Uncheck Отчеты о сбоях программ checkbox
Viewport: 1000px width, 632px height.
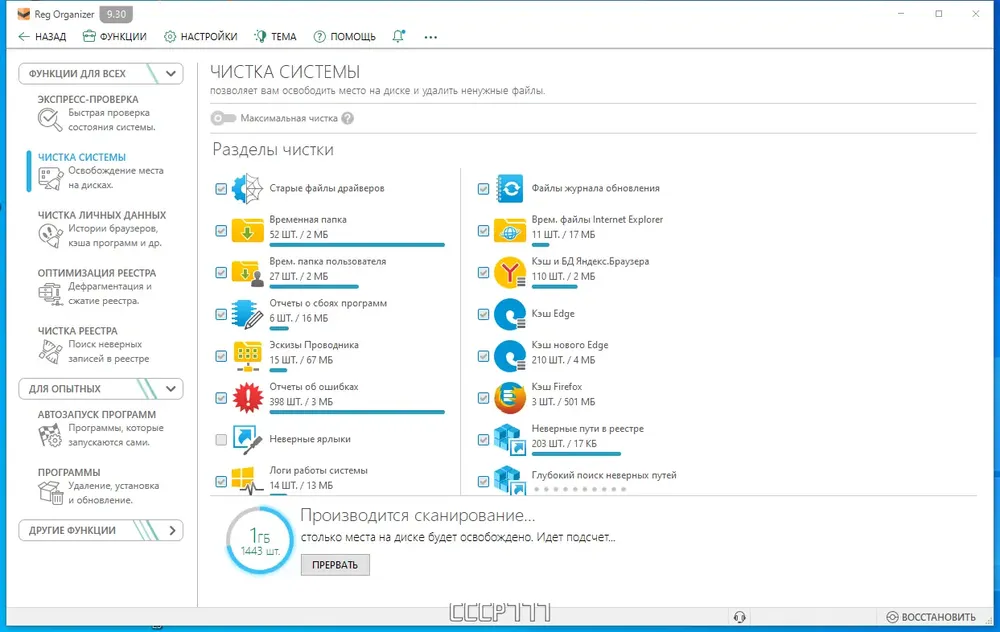click(221, 314)
